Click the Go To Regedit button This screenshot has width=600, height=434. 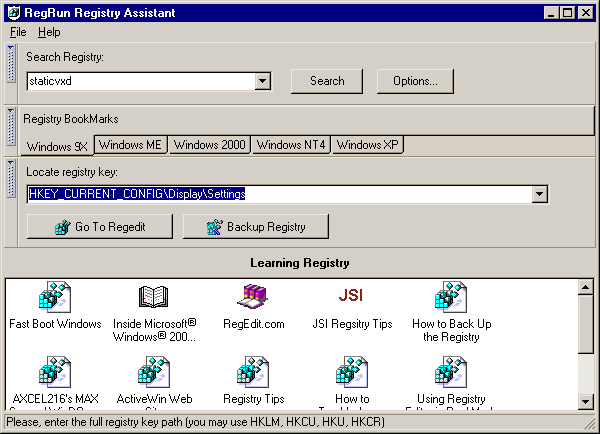click(100, 227)
